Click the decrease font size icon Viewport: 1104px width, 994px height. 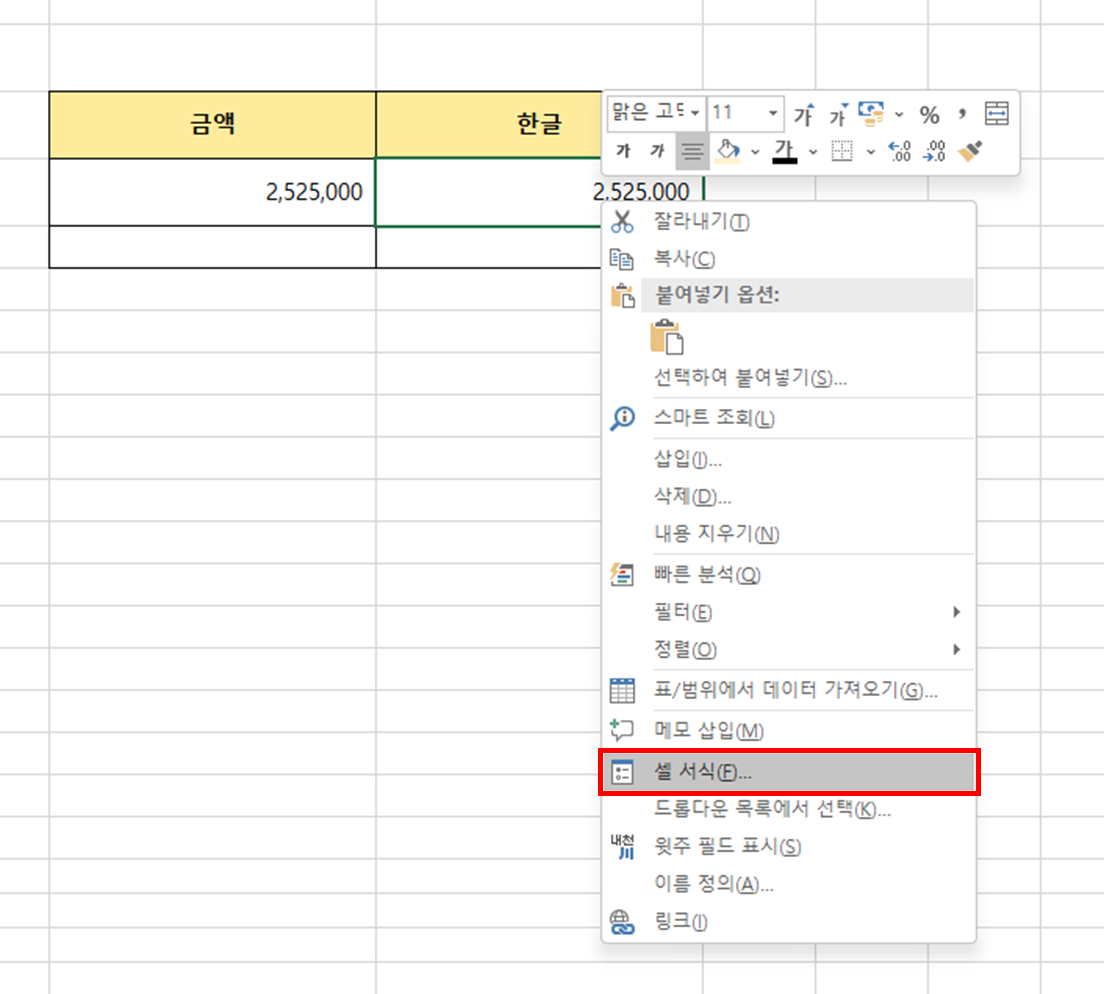click(x=837, y=113)
